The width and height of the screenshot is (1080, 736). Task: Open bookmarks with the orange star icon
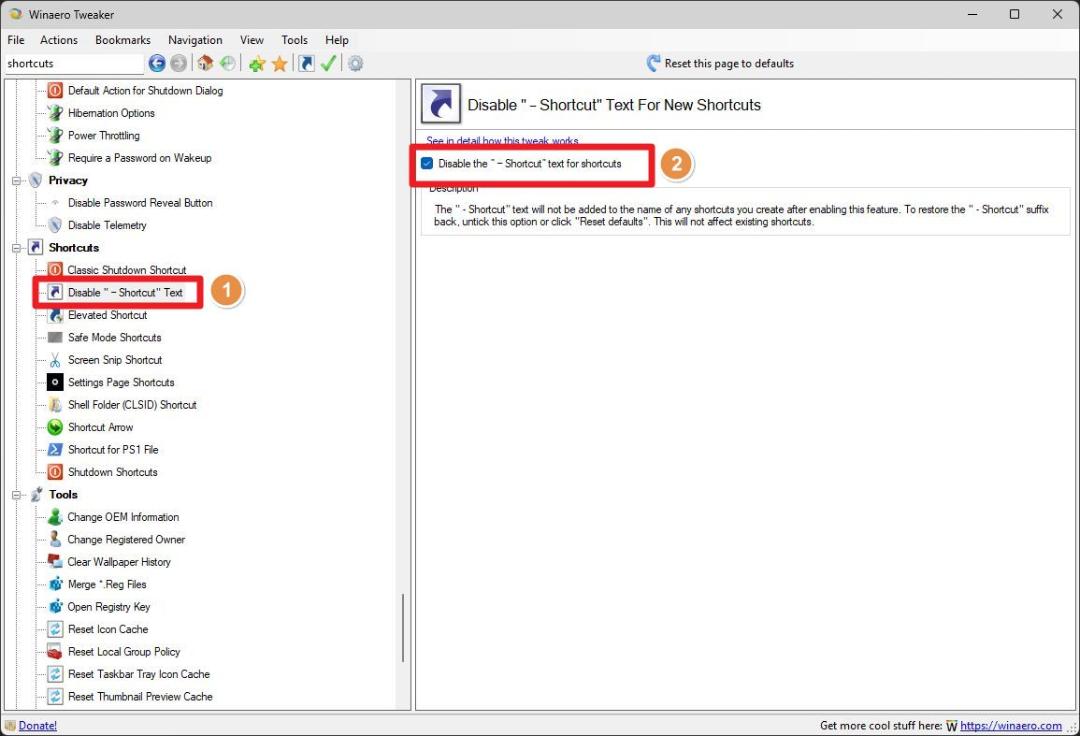coord(280,63)
